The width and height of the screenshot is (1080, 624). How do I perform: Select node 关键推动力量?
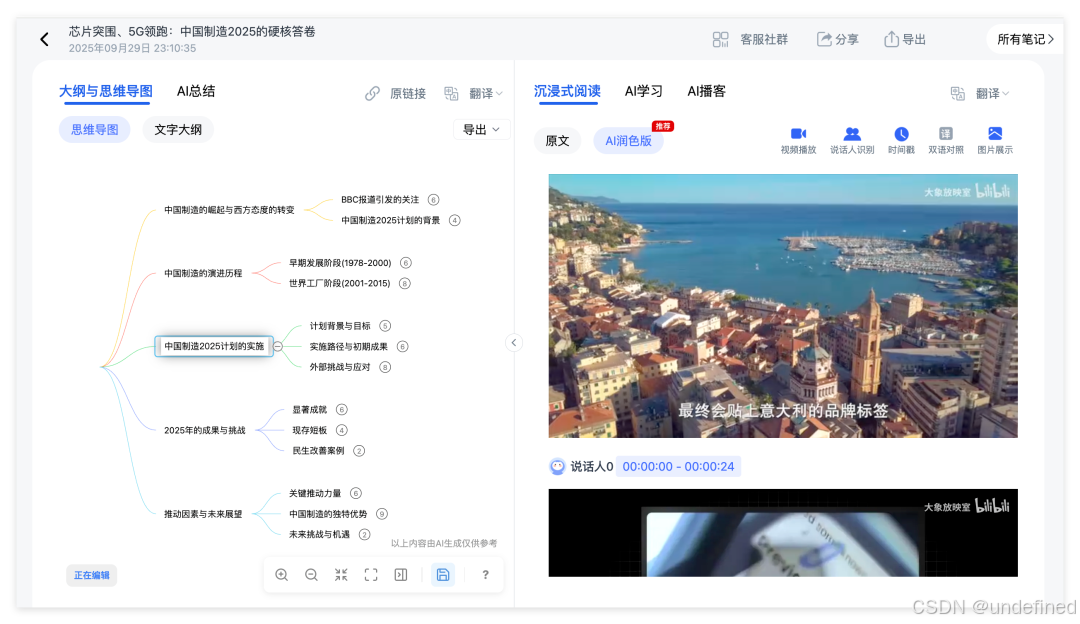pos(315,493)
